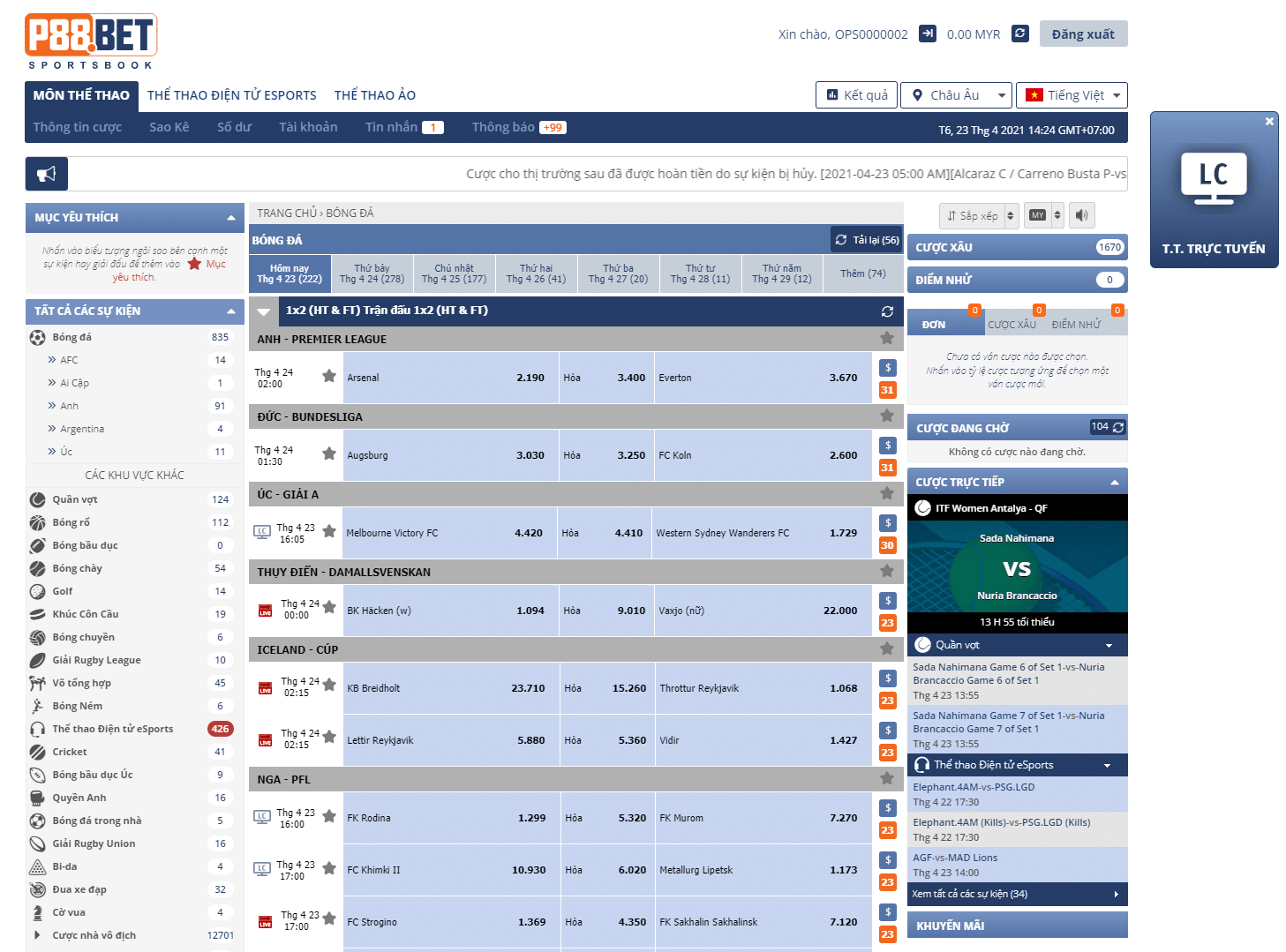Image resolution: width=1286 pixels, height=952 pixels.
Task: Open the market type dropdown arrow beside 1x2
Action: (x=263, y=311)
